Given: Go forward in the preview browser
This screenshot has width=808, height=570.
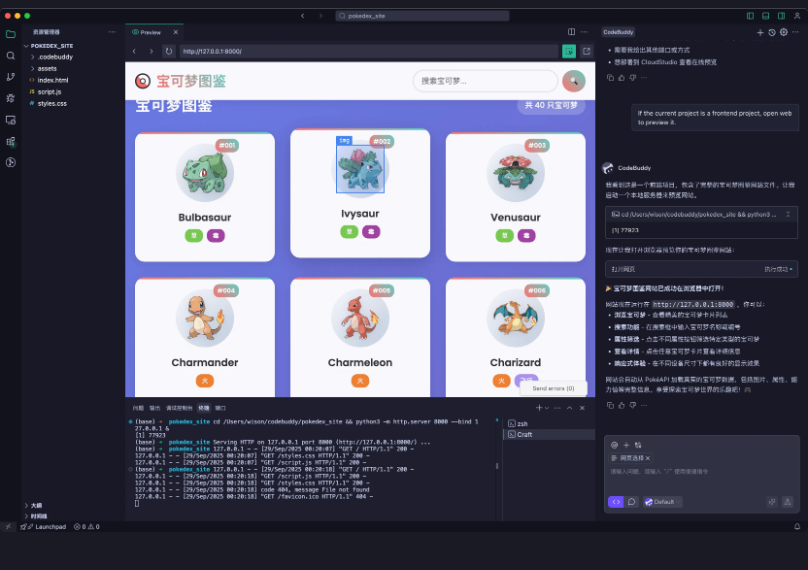Looking at the screenshot, I should (x=151, y=51).
